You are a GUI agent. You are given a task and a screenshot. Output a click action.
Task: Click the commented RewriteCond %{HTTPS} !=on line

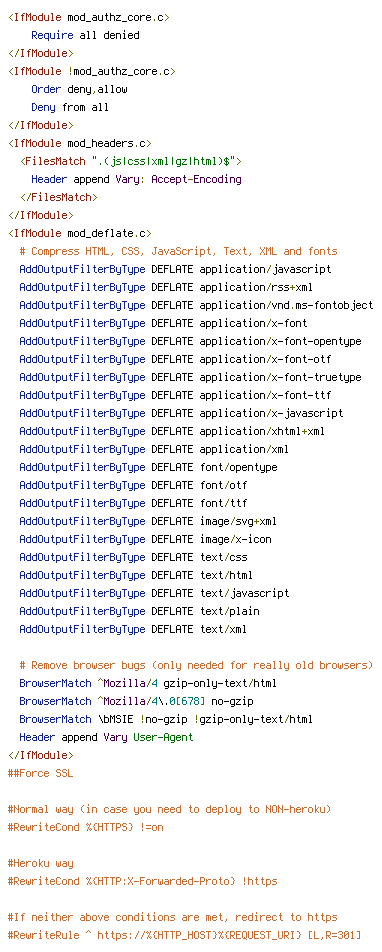pyautogui.click(x=86, y=828)
